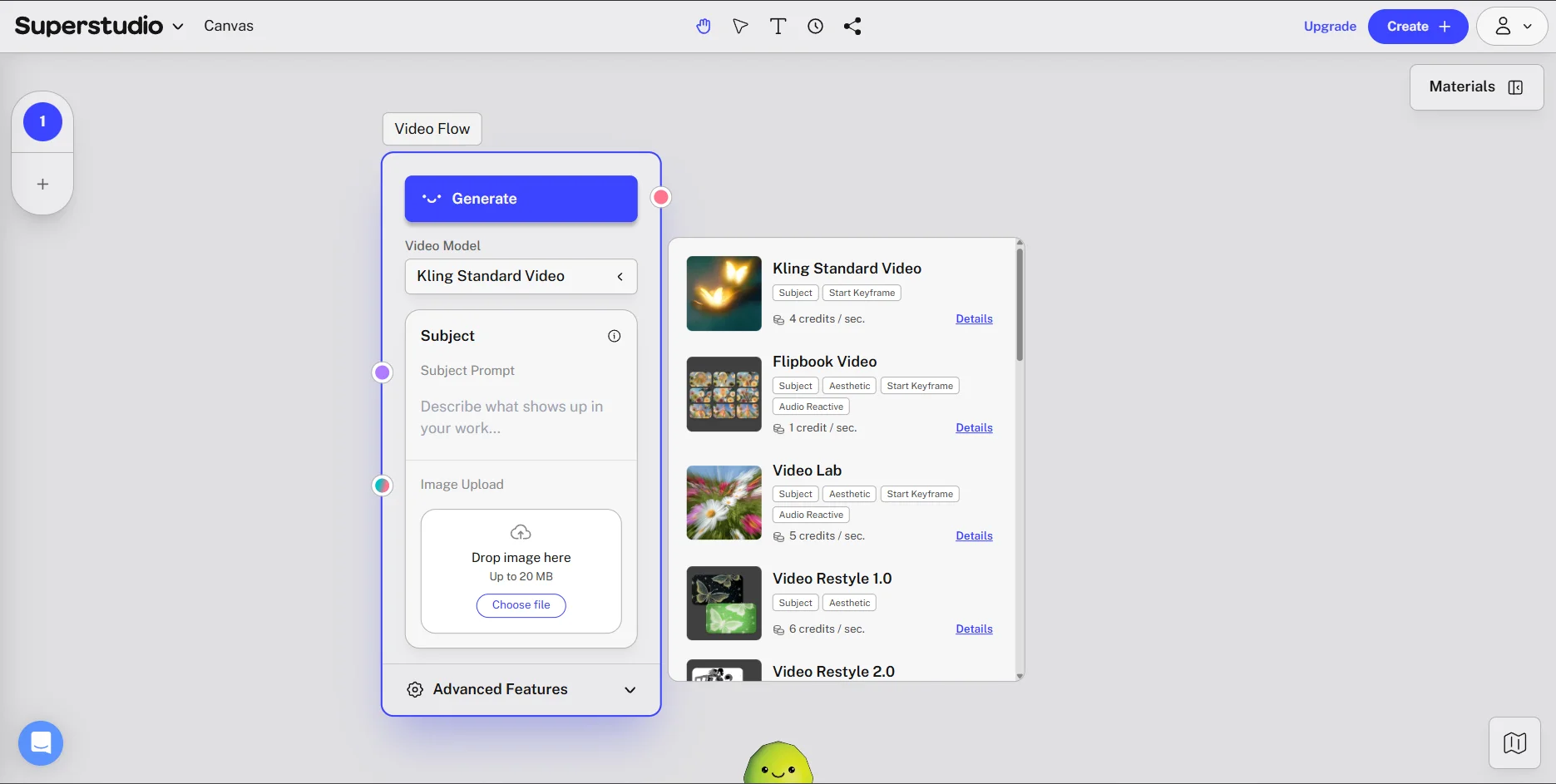Click the "4 credits / sec." text
The height and width of the screenshot is (784, 1556).
point(827,319)
